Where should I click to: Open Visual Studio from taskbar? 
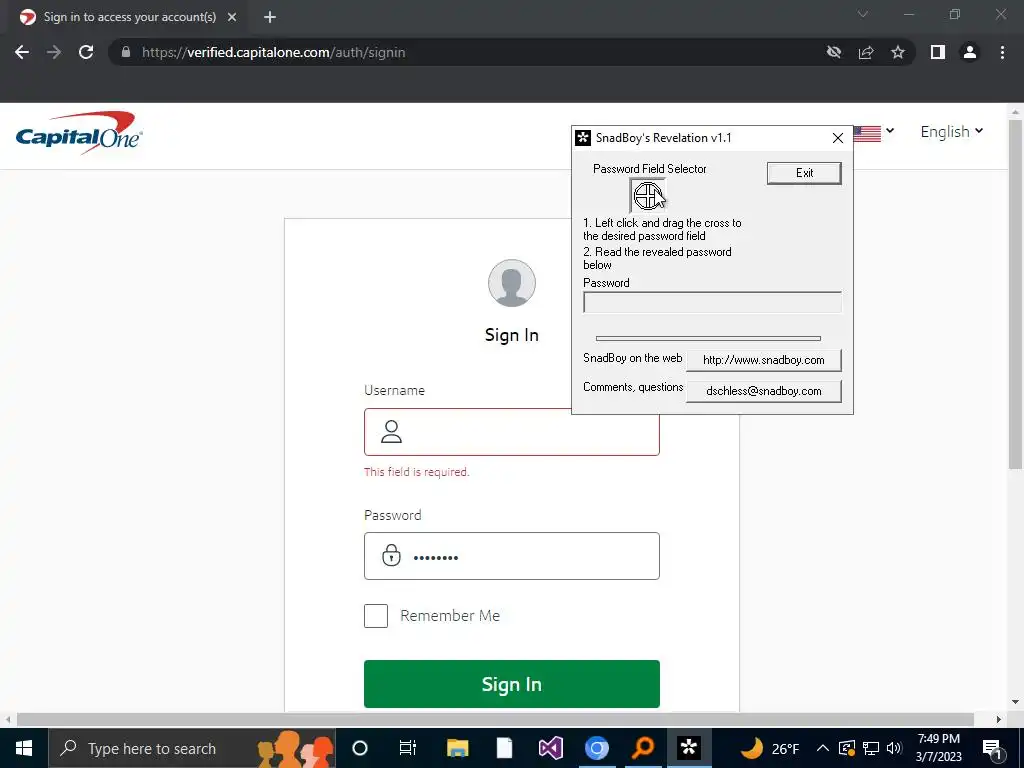coord(551,748)
